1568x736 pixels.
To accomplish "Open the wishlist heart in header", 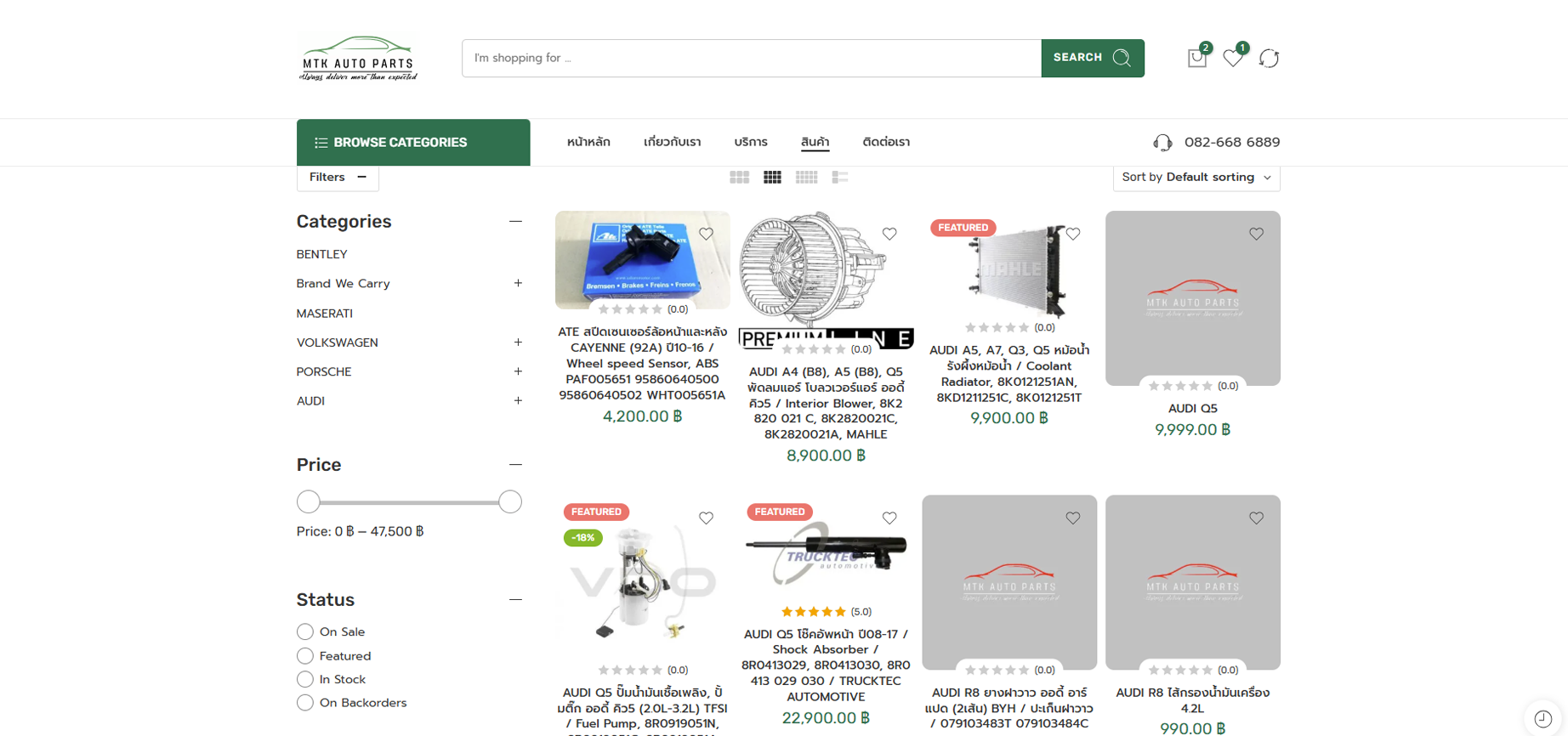I will 1232,58.
